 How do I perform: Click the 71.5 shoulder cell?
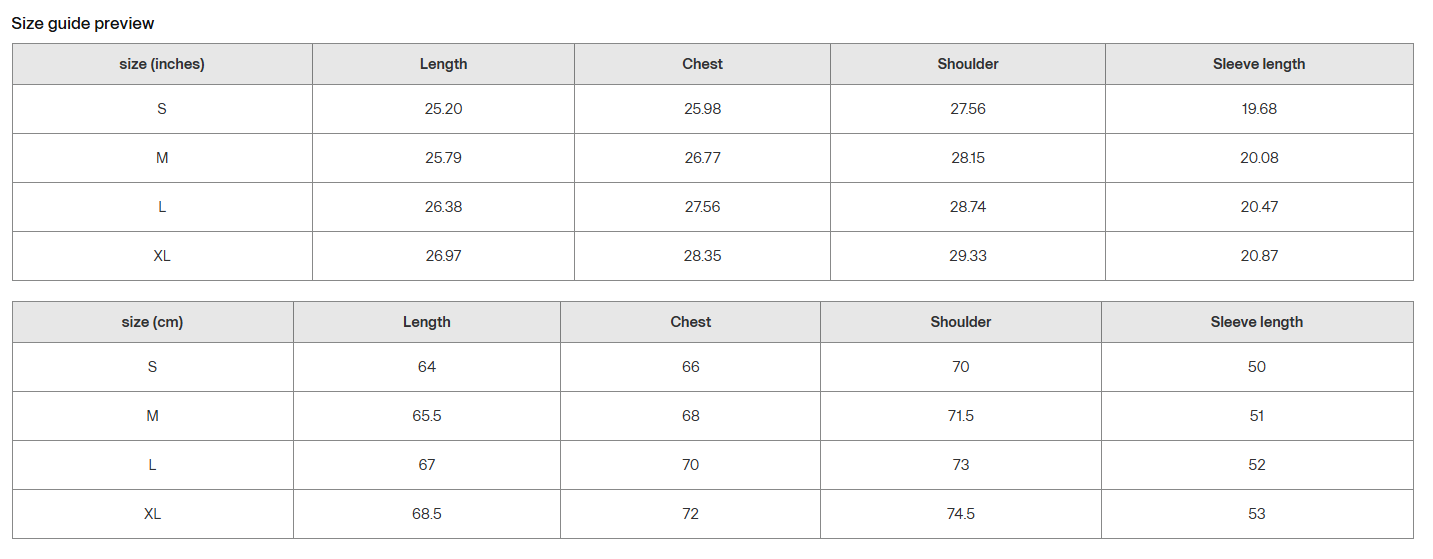(961, 416)
